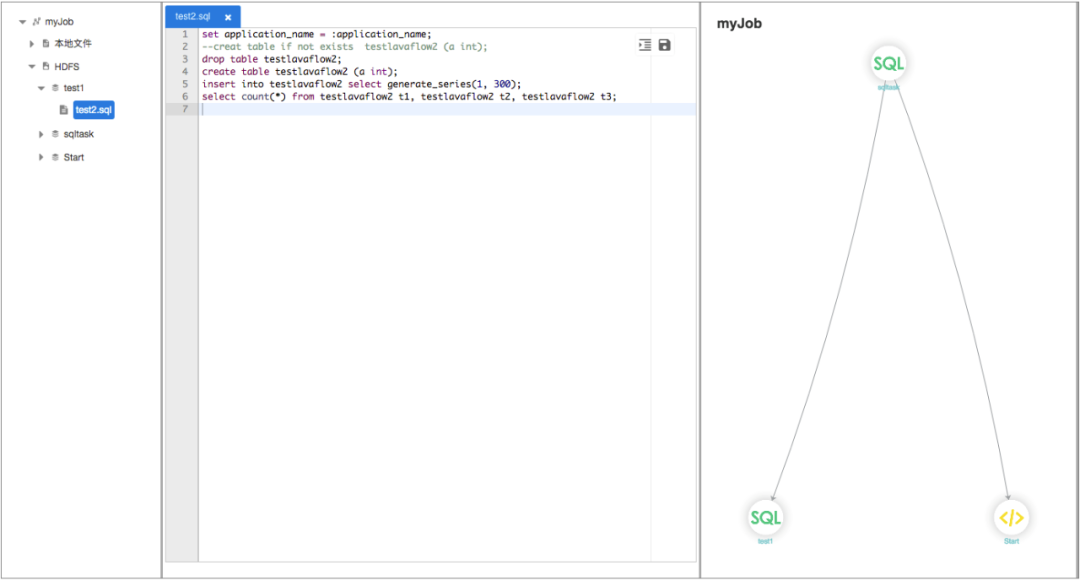Select the Start code node in graph
The height and width of the screenshot is (581, 1080).
1011,518
